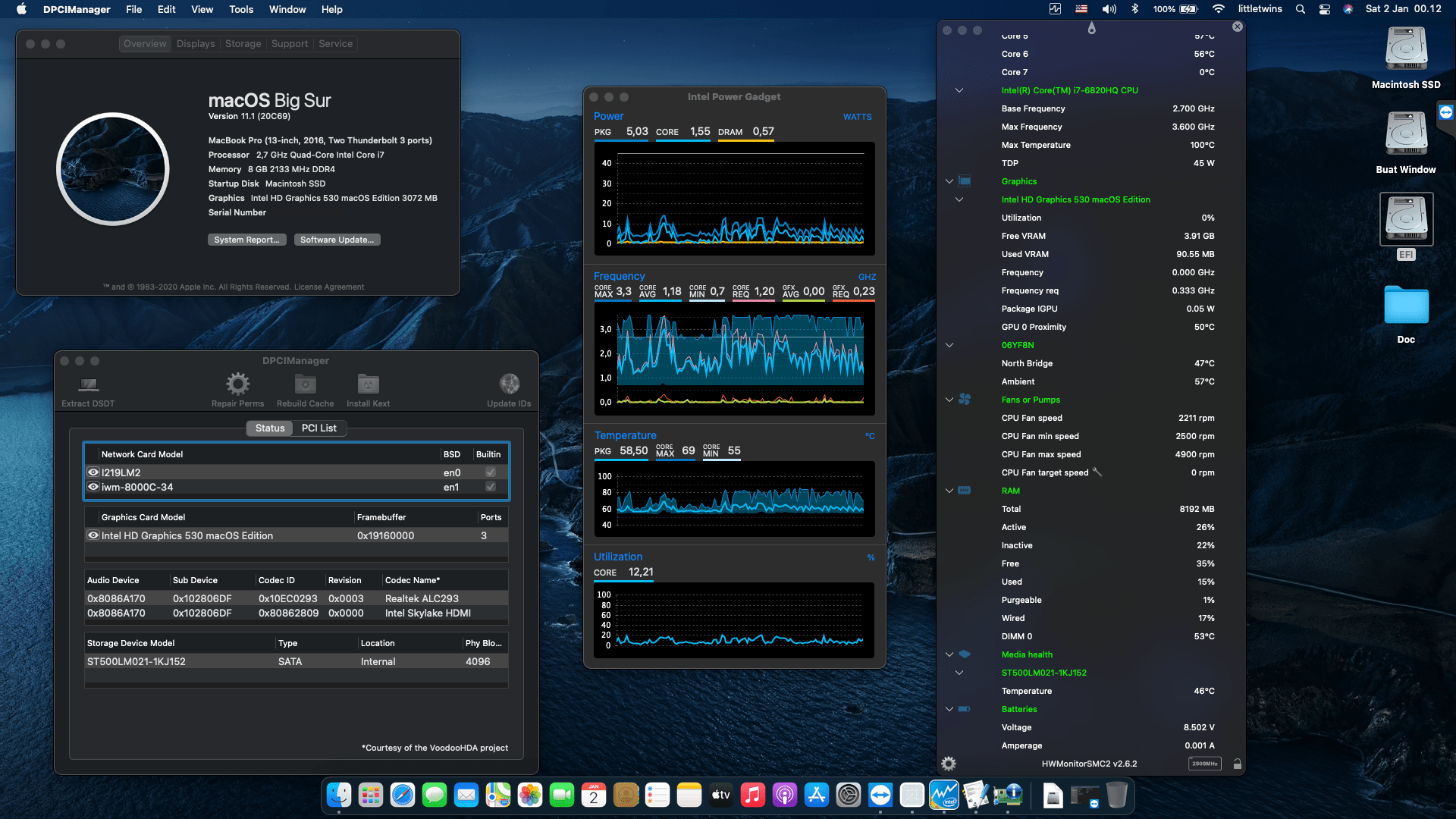Toggle Builtin checkbox for I219LM2
This screenshot has width=1456, height=819.
(491, 472)
